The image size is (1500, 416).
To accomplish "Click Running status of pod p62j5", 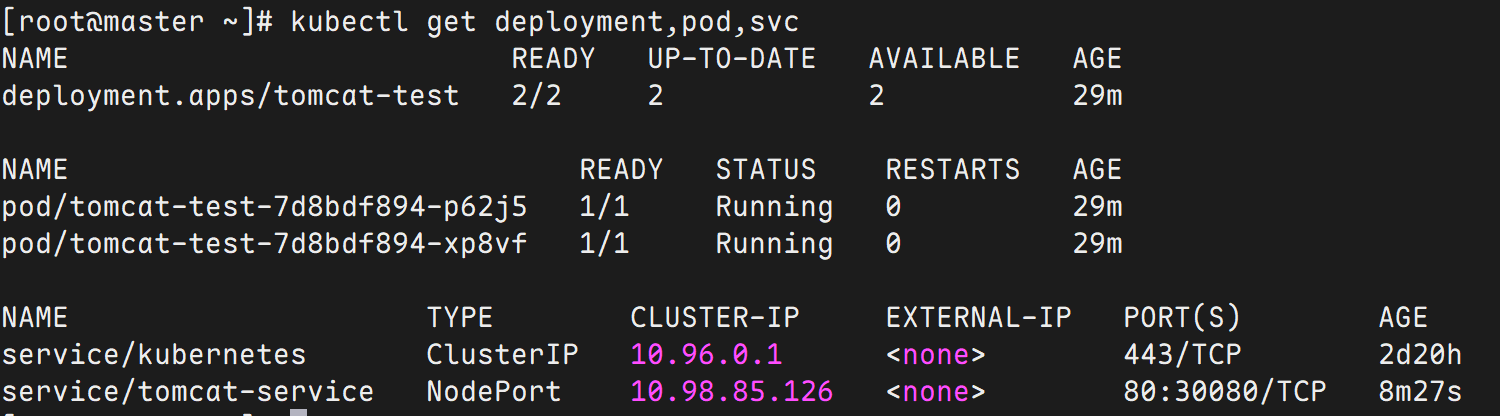I will 774,207.
